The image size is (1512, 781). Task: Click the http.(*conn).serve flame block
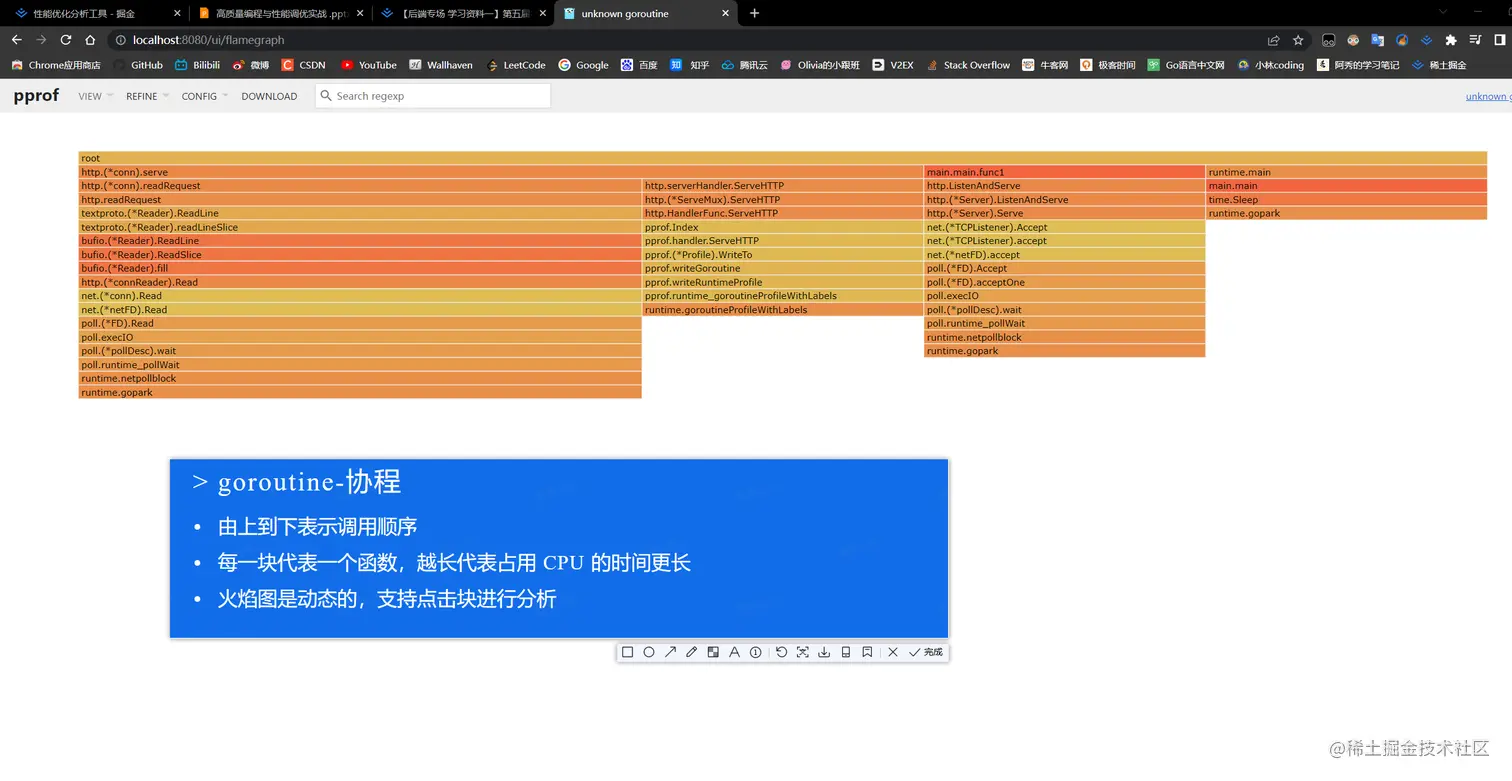pos(501,172)
